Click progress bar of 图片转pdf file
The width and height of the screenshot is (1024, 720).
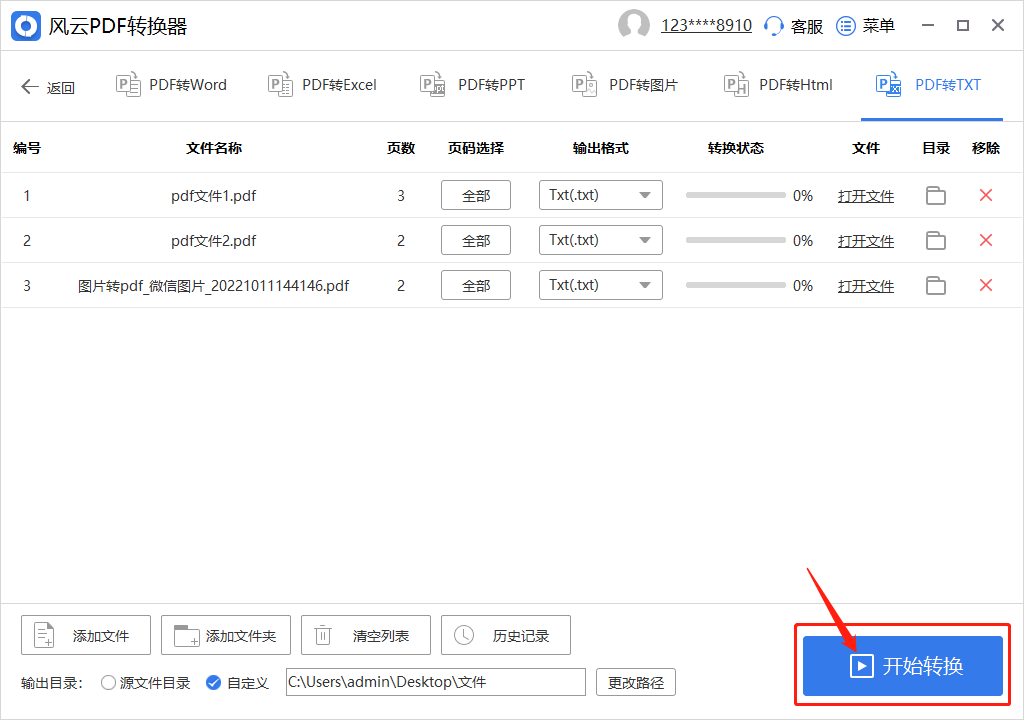tap(735, 286)
